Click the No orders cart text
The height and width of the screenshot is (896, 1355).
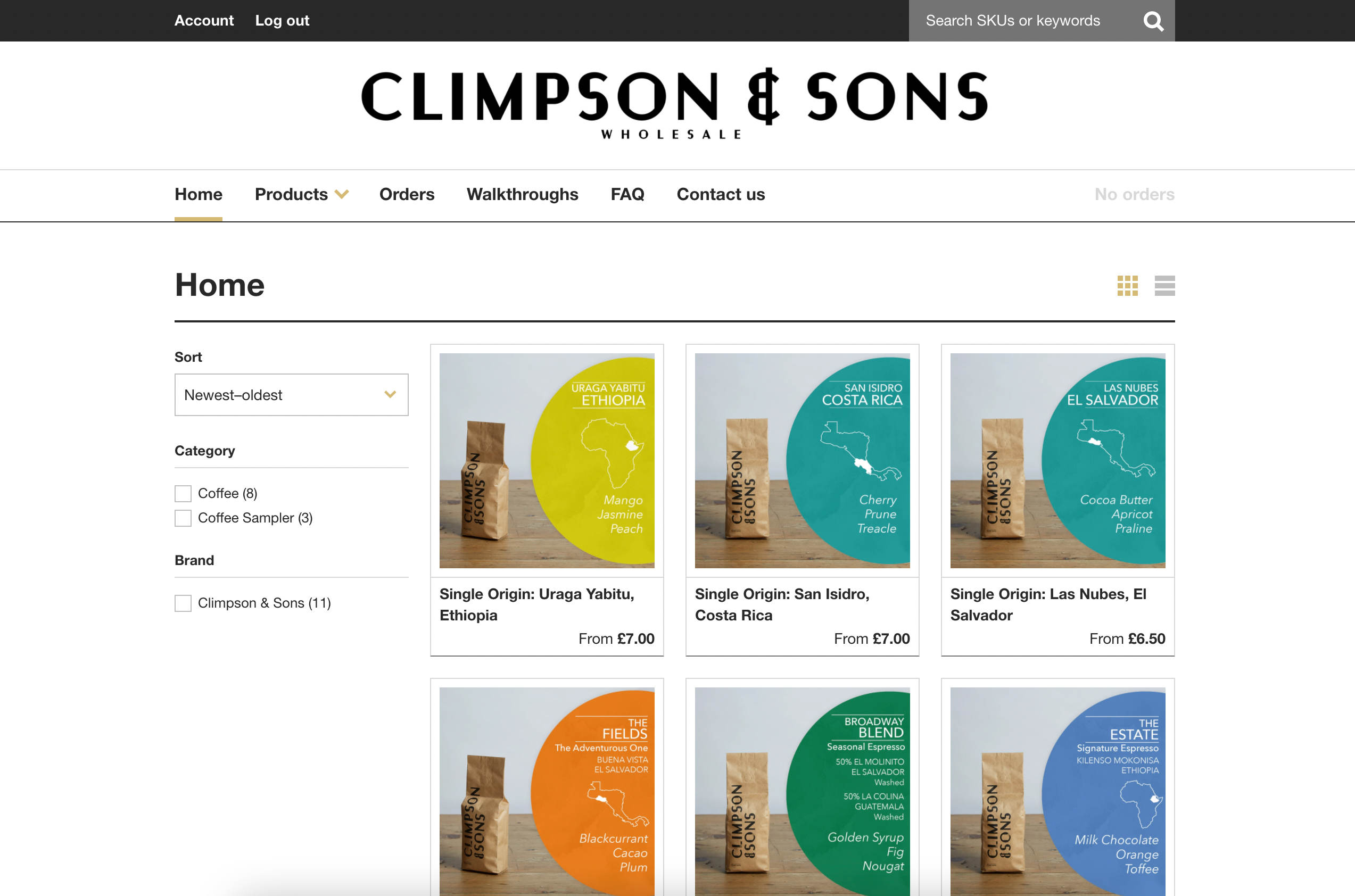point(1135,194)
